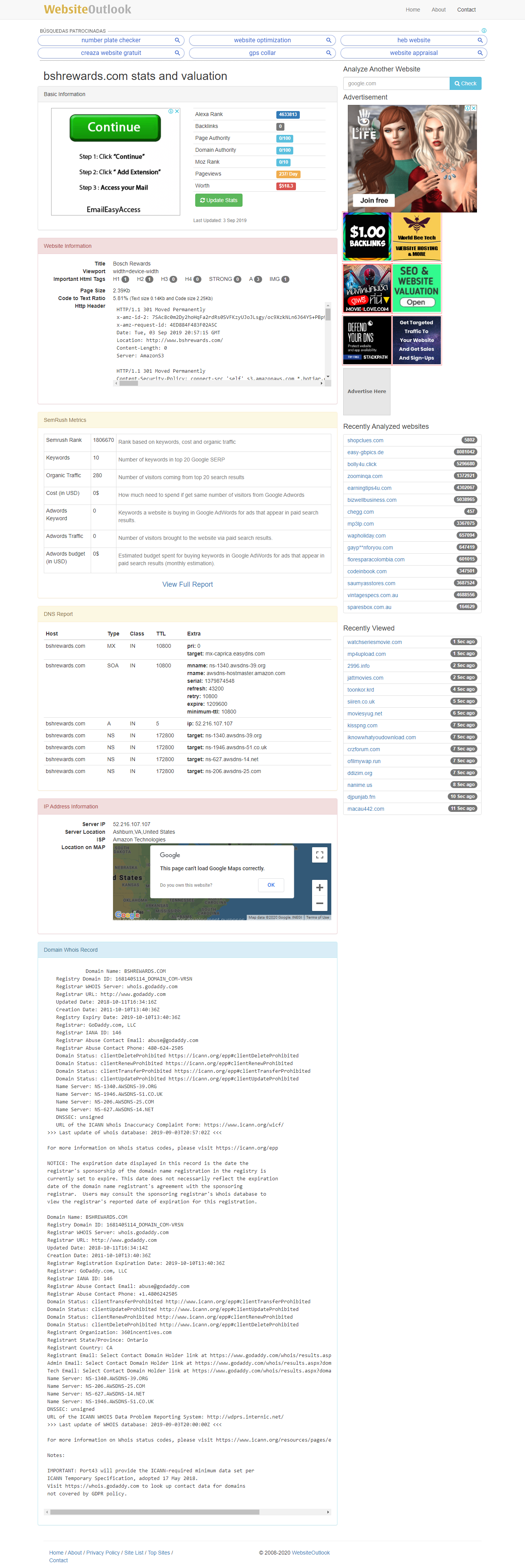Zoom in on the map

coord(319,887)
